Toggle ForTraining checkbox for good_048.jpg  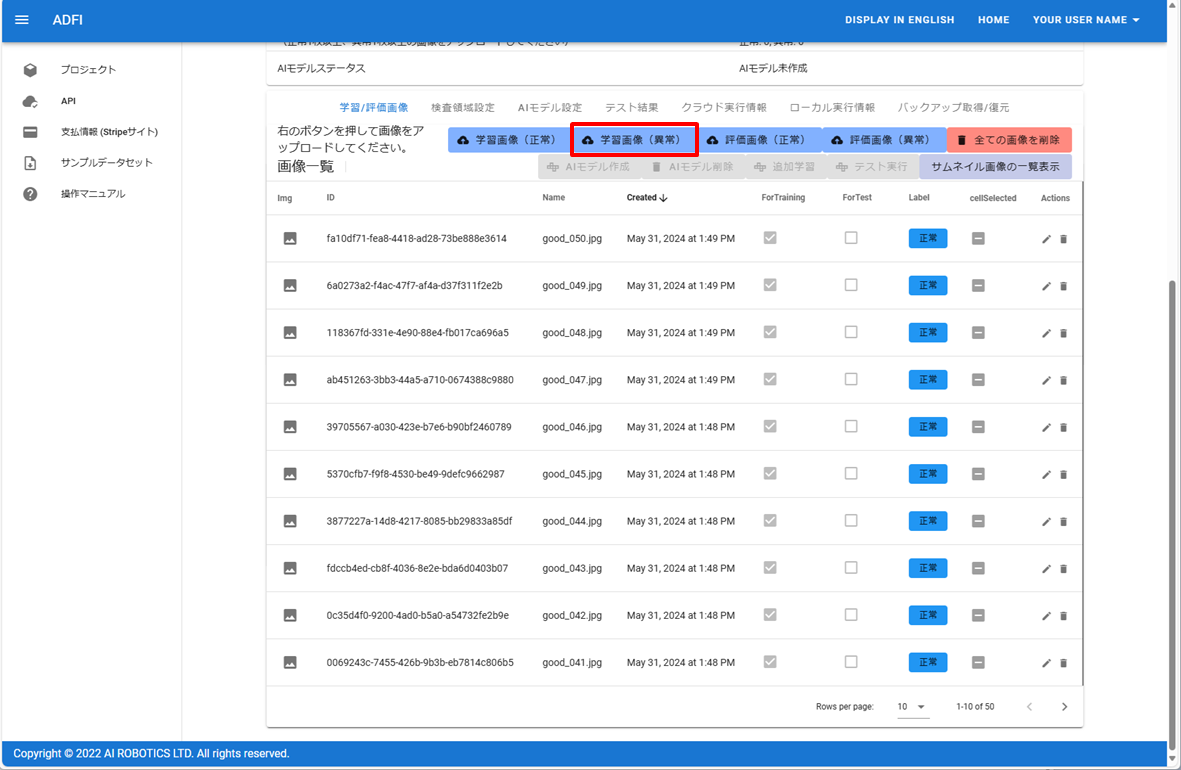click(770, 332)
